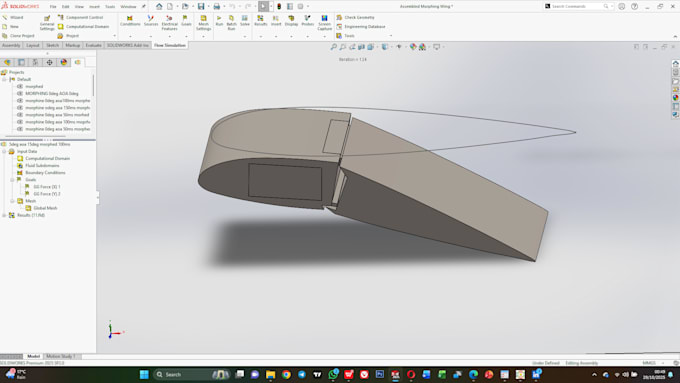This screenshot has height=383, width=680.
Task: Expand the Solve dropdown arrow
Action: (245, 36)
